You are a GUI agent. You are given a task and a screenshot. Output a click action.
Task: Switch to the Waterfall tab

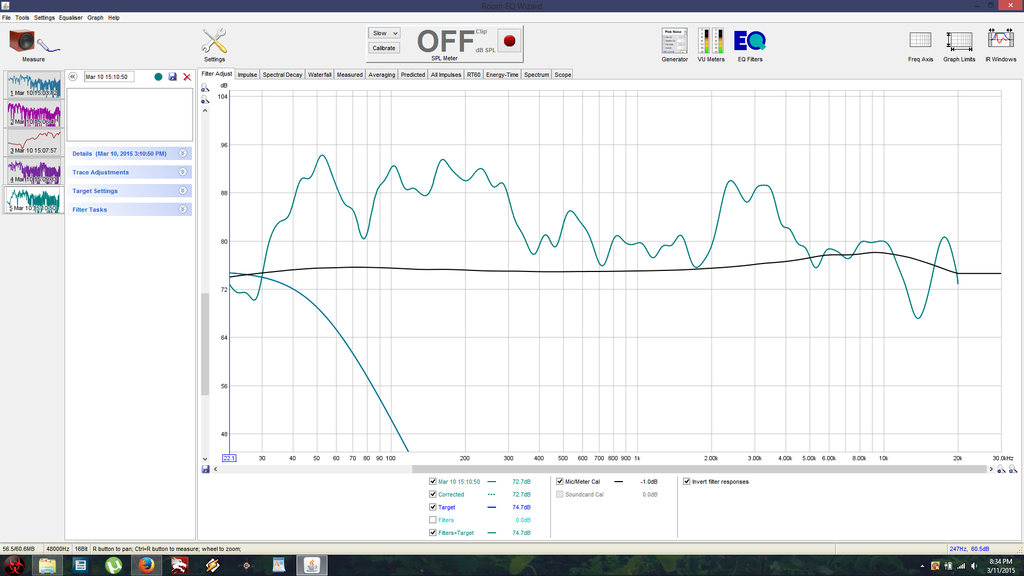tap(319, 74)
